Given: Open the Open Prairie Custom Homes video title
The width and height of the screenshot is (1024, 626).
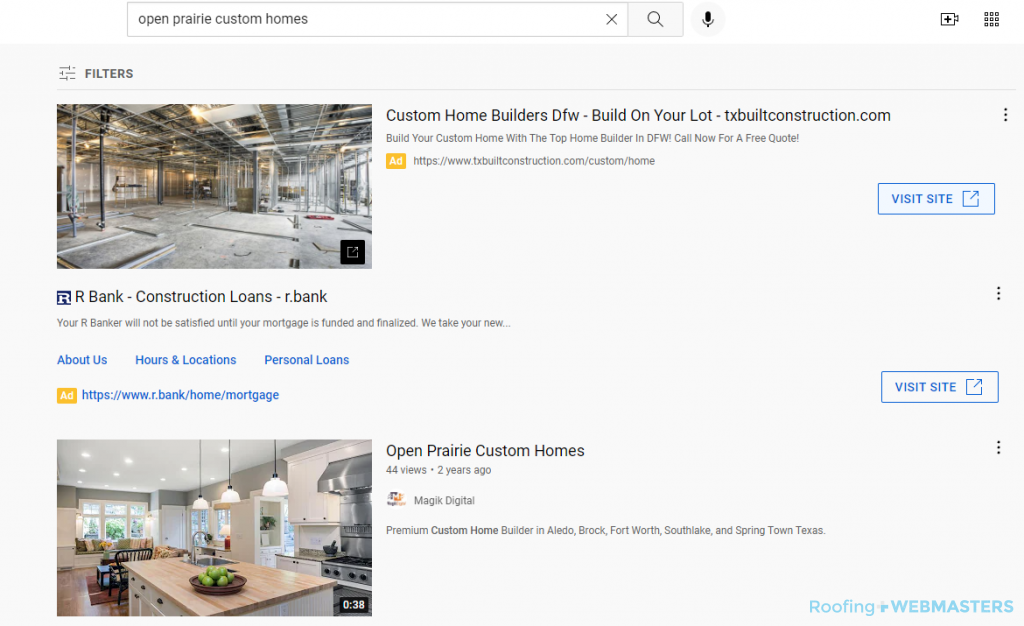Looking at the screenshot, I should pyautogui.click(x=485, y=451).
